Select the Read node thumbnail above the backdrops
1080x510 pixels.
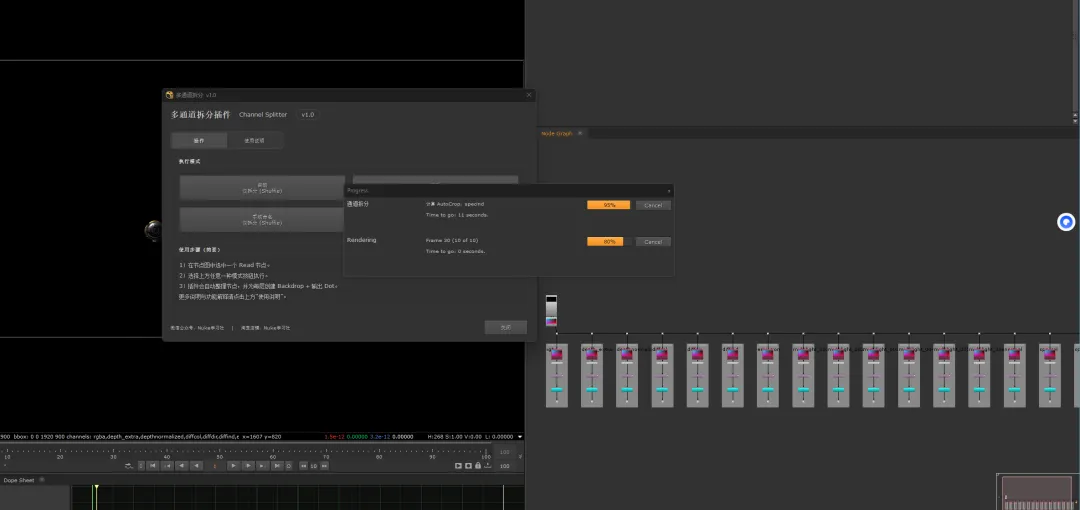tap(551, 311)
